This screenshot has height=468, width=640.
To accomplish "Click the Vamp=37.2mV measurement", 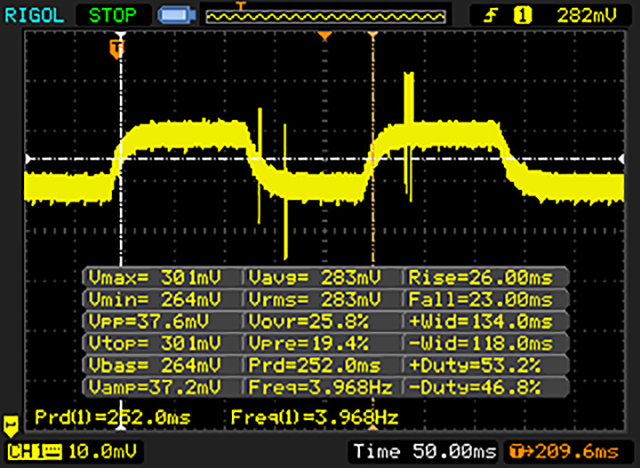I will coord(155,387).
